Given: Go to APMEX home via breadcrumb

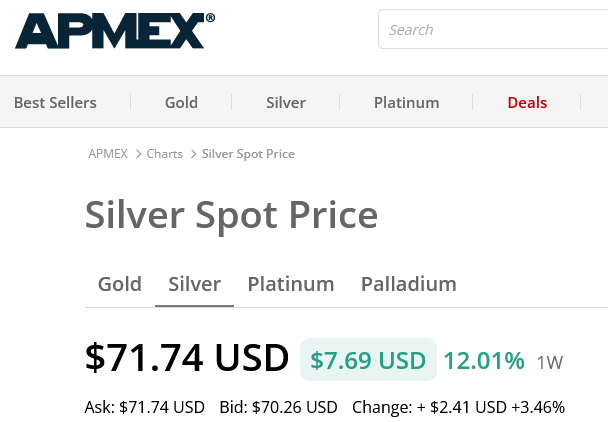Looking at the screenshot, I should pyautogui.click(x=108, y=154).
